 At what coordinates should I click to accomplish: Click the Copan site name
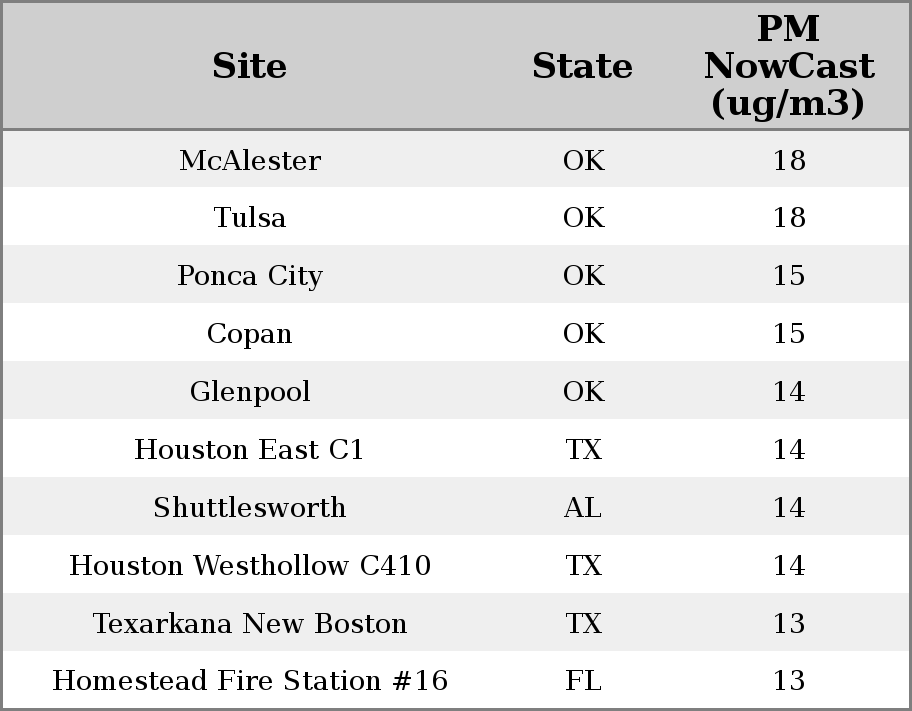[x=250, y=333]
